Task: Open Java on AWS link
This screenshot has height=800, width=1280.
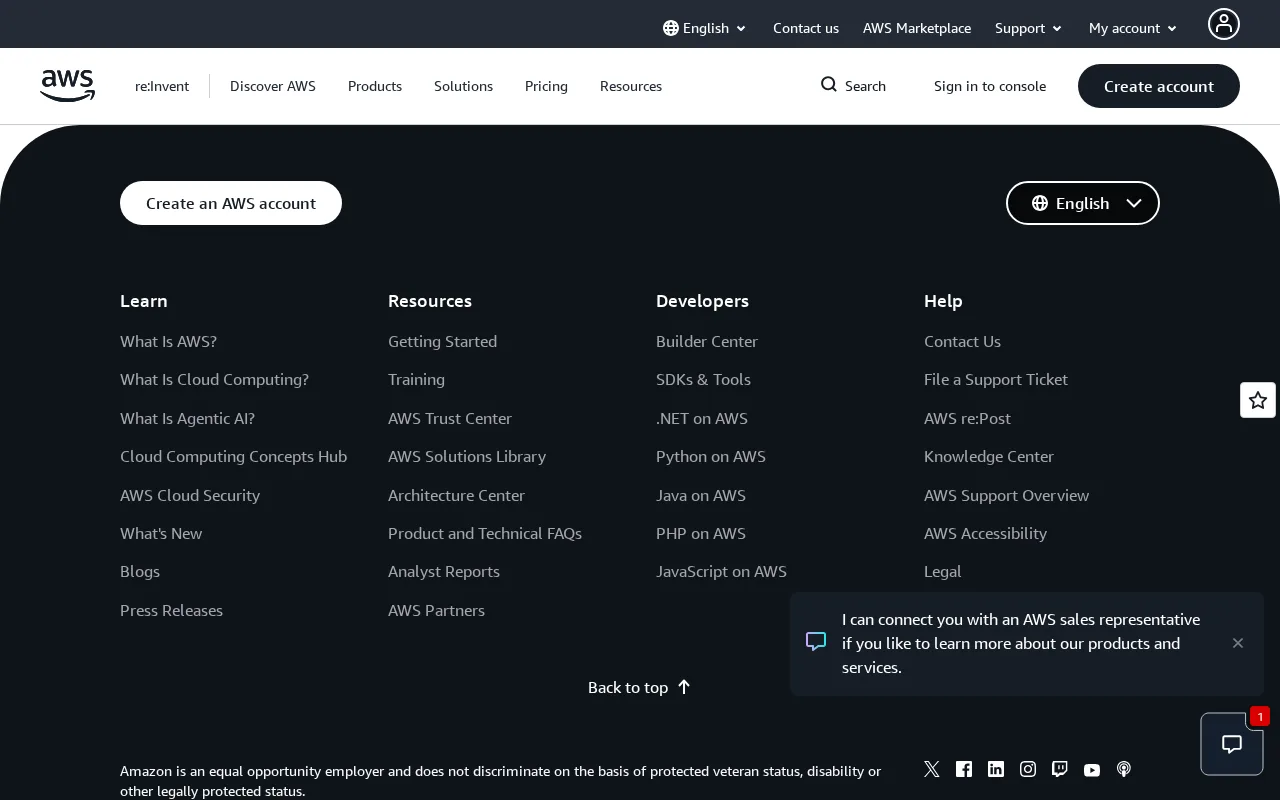Action: [x=701, y=495]
